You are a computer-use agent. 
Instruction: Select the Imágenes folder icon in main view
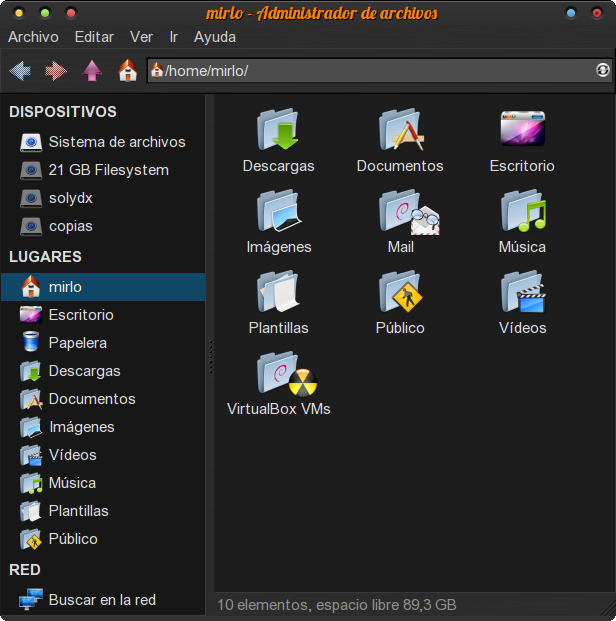pyautogui.click(x=278, y=210)
